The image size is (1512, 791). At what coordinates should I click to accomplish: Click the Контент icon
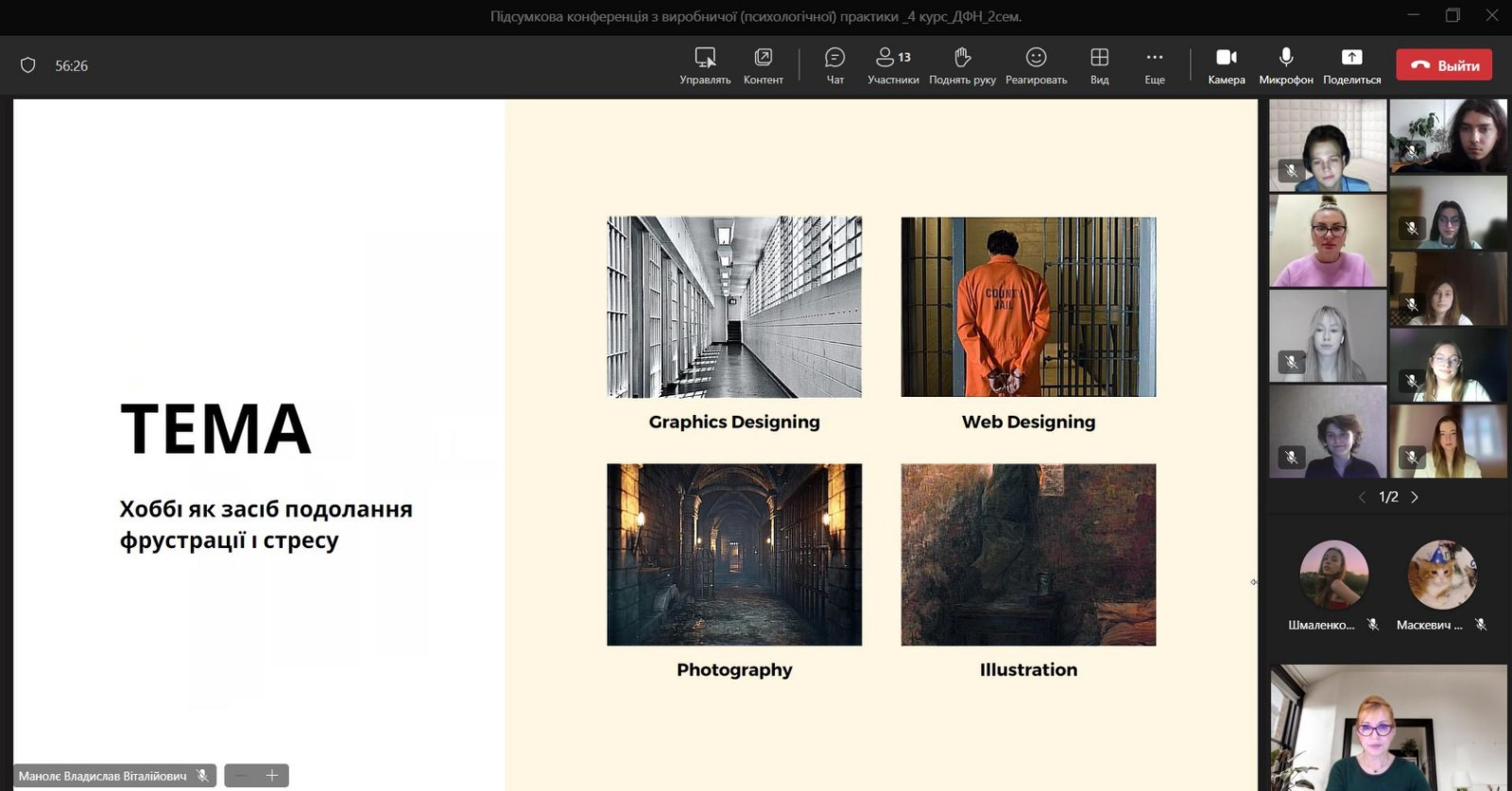coord(763,65)
